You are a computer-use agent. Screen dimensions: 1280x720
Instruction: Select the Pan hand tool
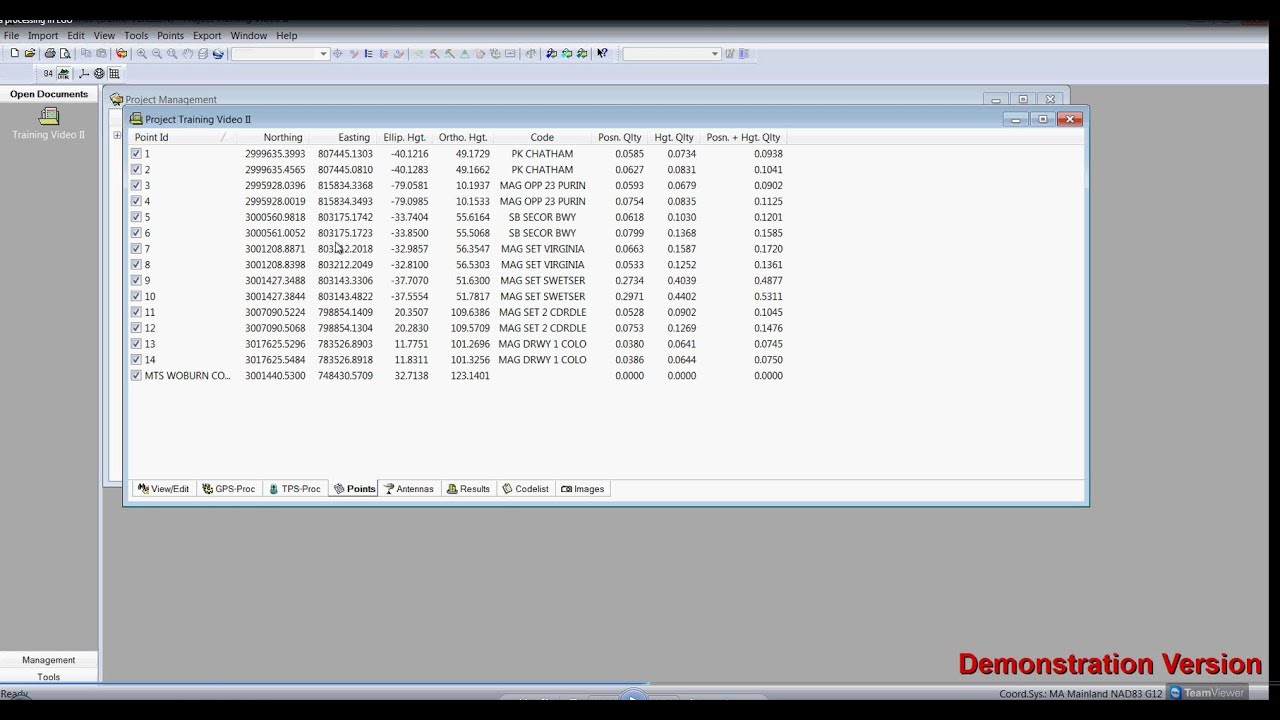188,53
